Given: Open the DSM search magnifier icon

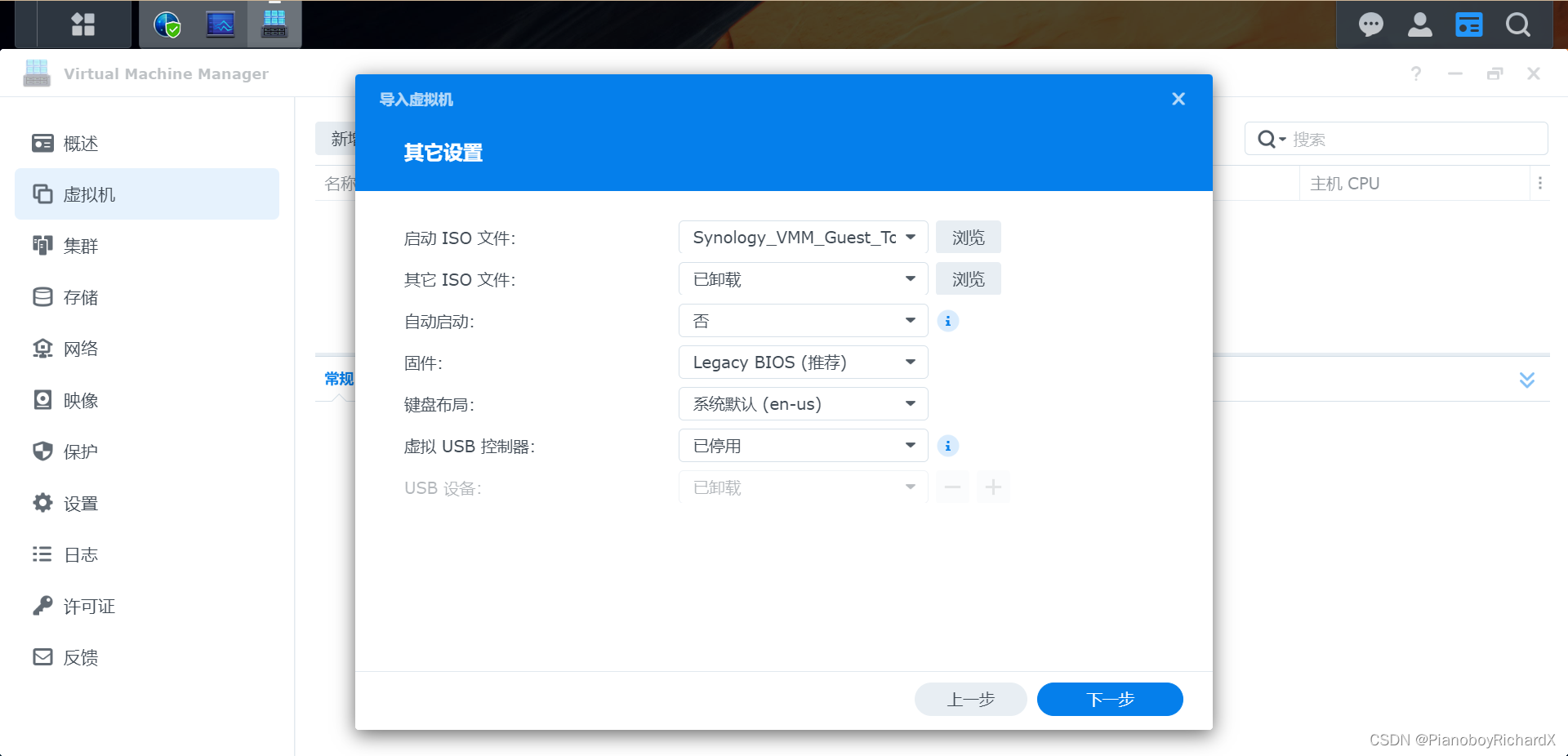Looking at the screenshot, I should 1518,25.
